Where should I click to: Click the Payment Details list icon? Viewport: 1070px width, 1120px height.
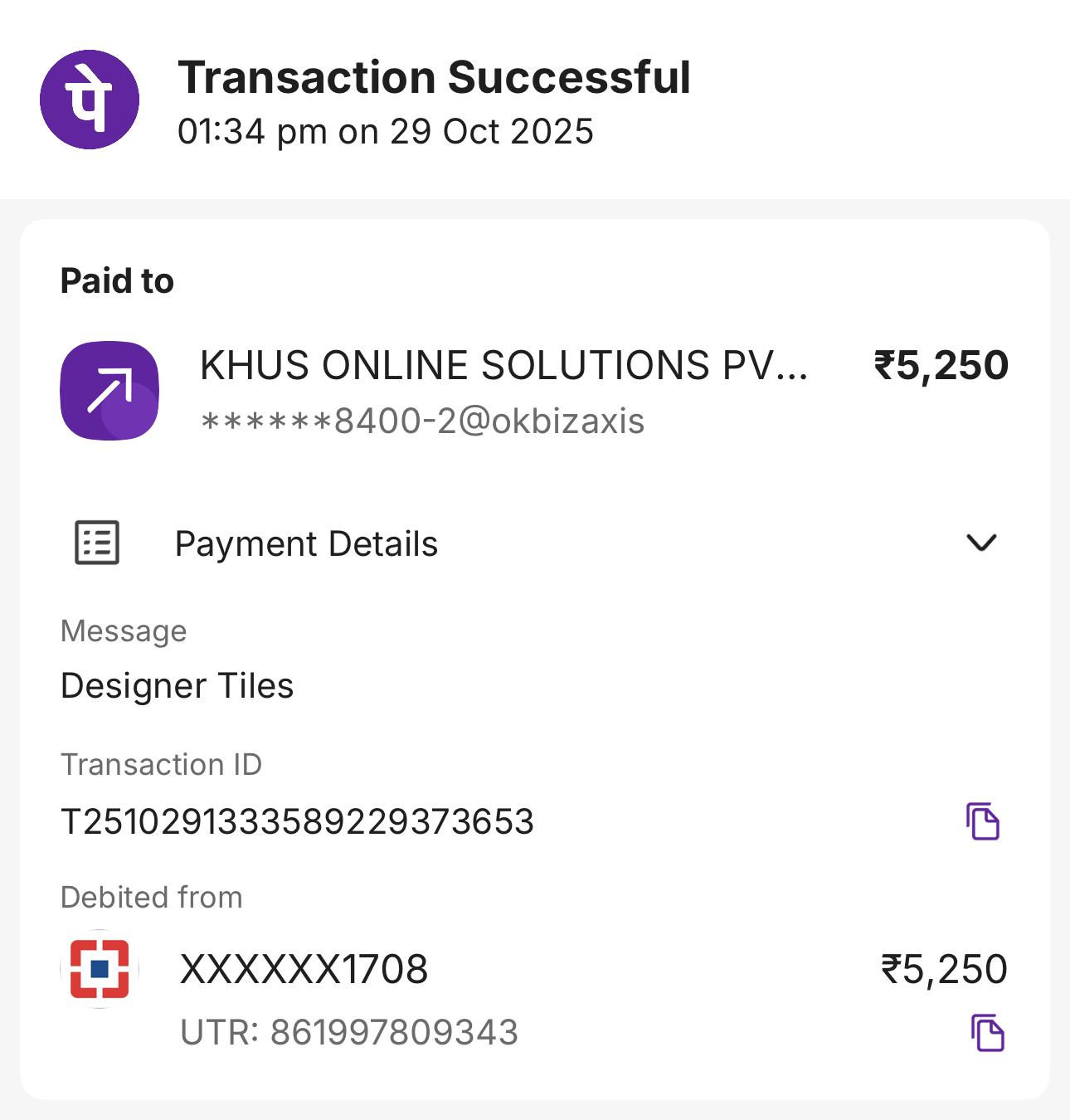pyautogui.click(x=97, y=543)
